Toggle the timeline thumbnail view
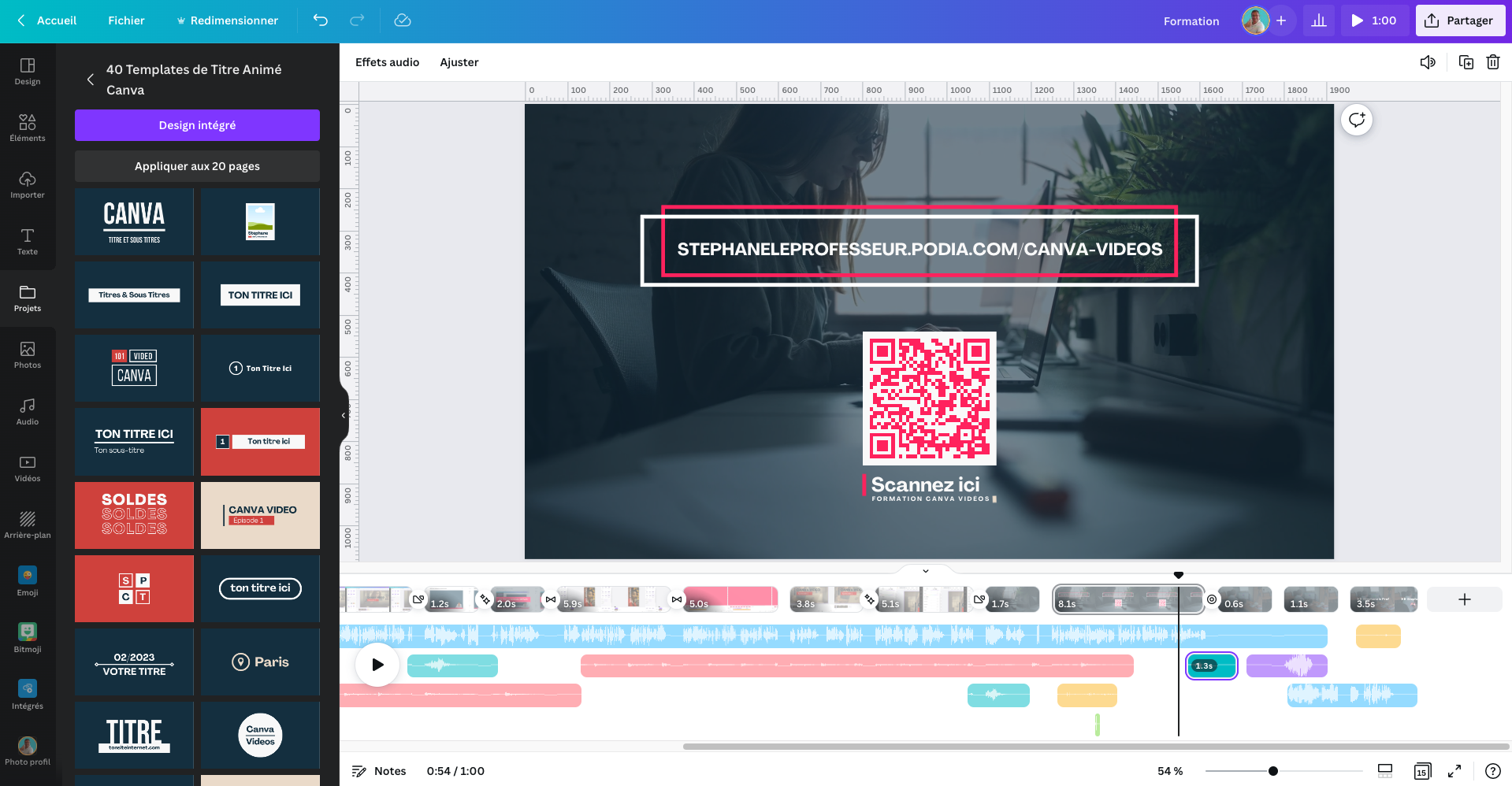Image resolution: width=1512 pixels, height=786 pixels. 1384,771
